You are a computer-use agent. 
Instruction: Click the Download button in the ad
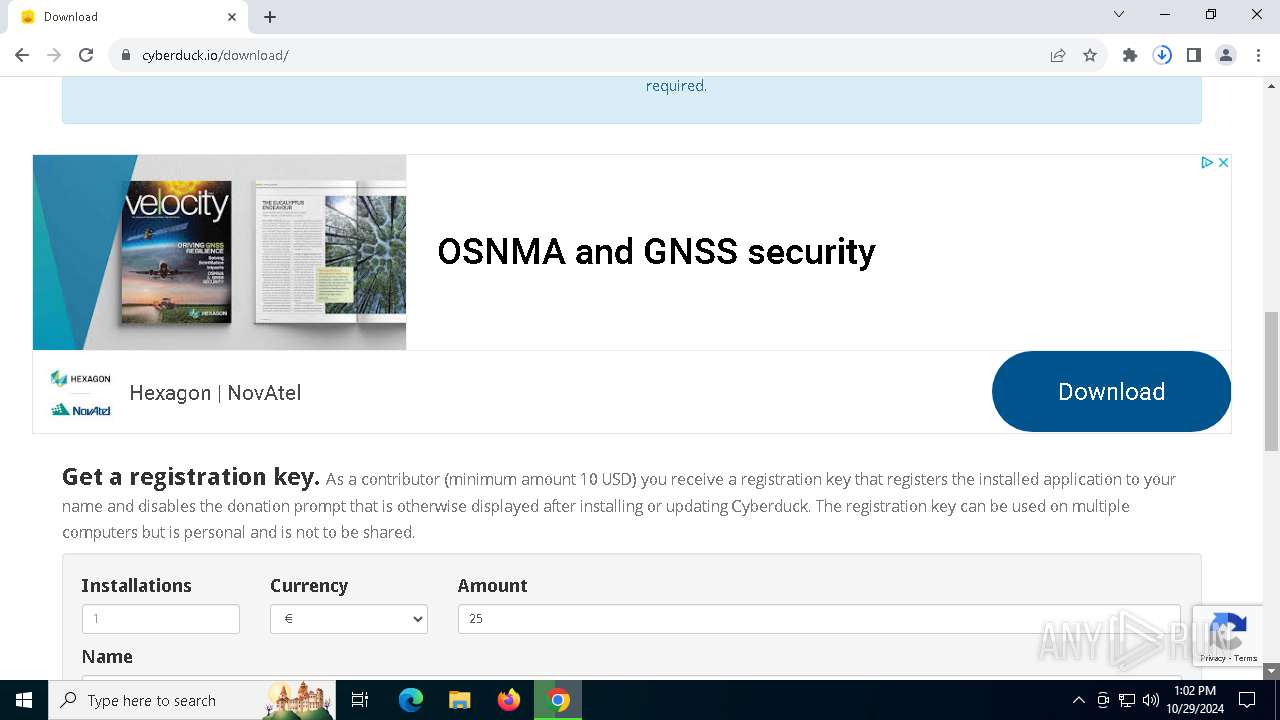1111,392
